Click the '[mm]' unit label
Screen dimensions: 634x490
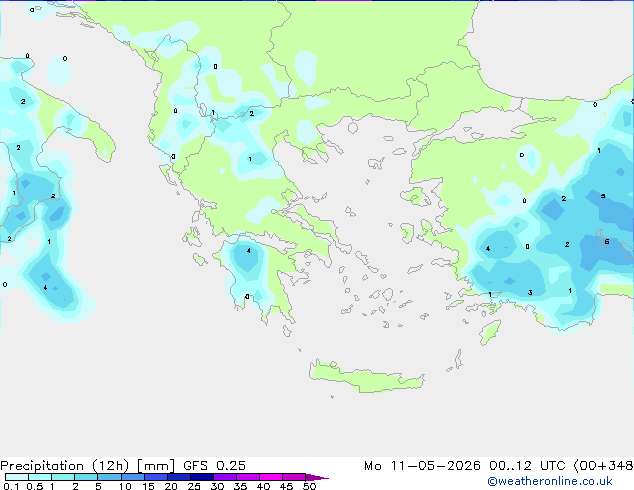156,466
